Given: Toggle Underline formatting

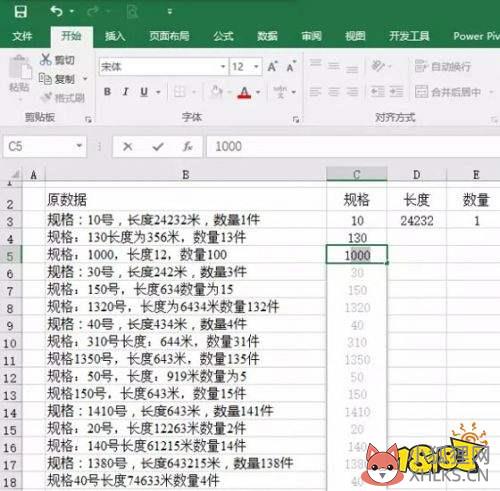Looking at the screenshot, I should (x=144, y=92).
